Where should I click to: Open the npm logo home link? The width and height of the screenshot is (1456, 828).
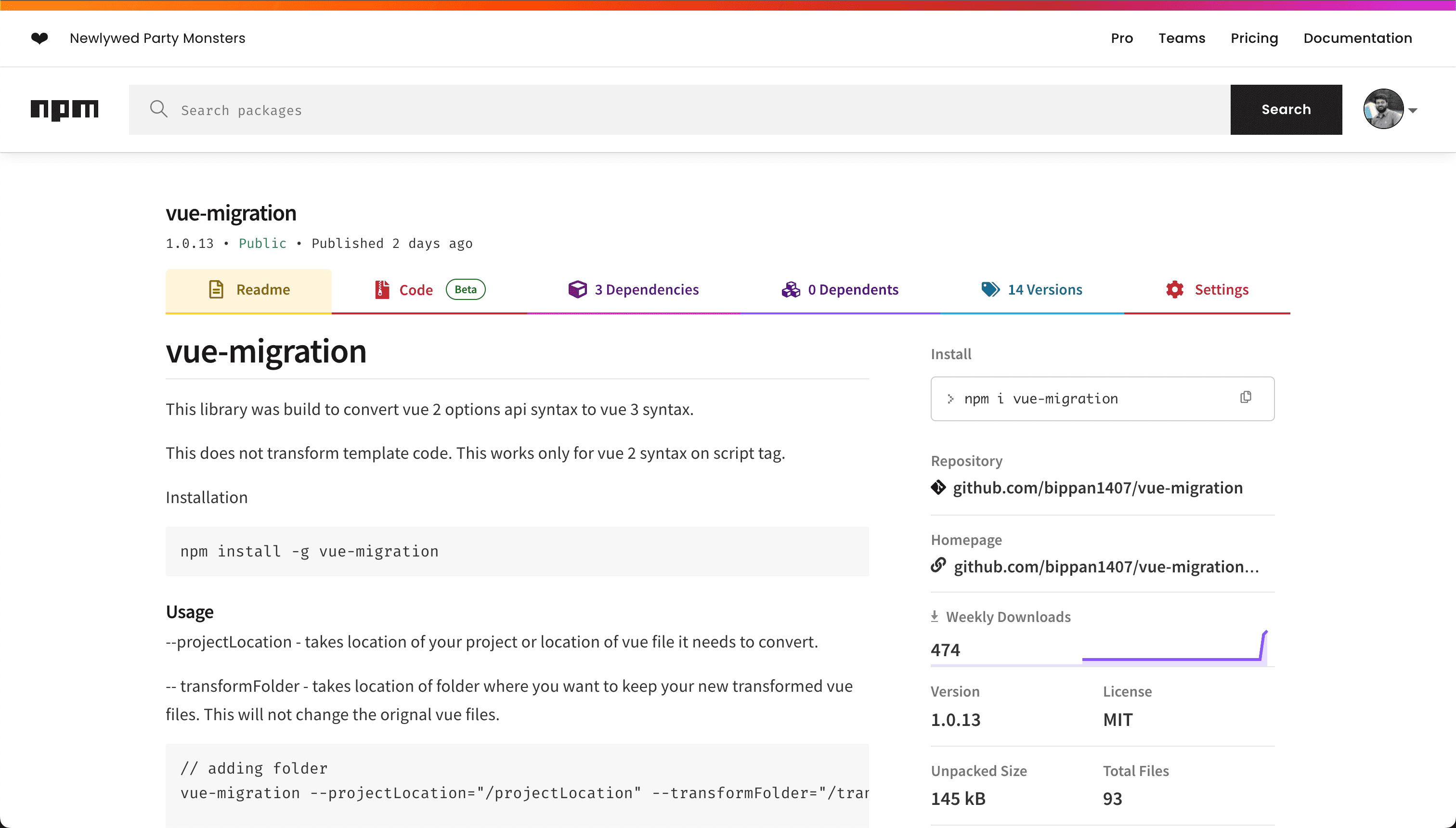pos(64,109)
